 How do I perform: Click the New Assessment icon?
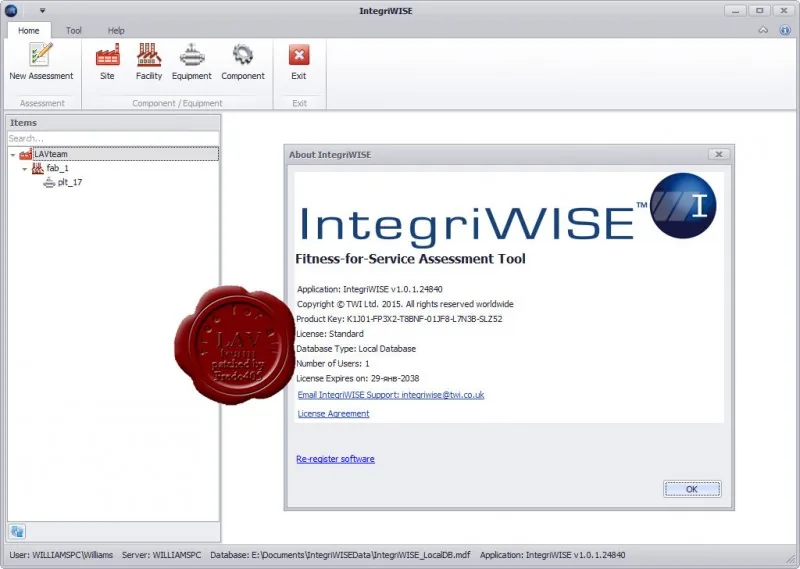click(41, 55)
